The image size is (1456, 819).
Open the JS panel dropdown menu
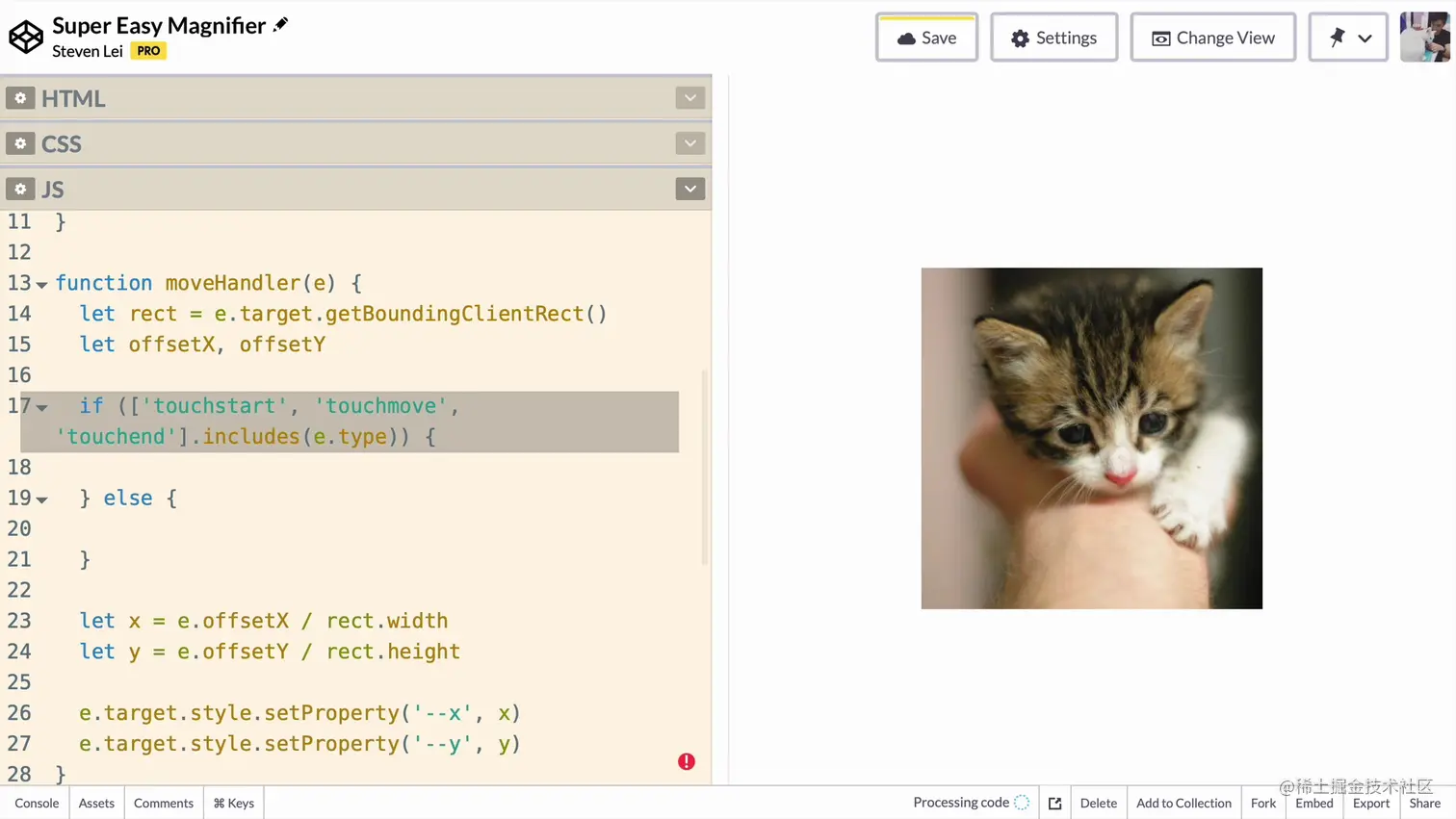(x=690, y=189)
